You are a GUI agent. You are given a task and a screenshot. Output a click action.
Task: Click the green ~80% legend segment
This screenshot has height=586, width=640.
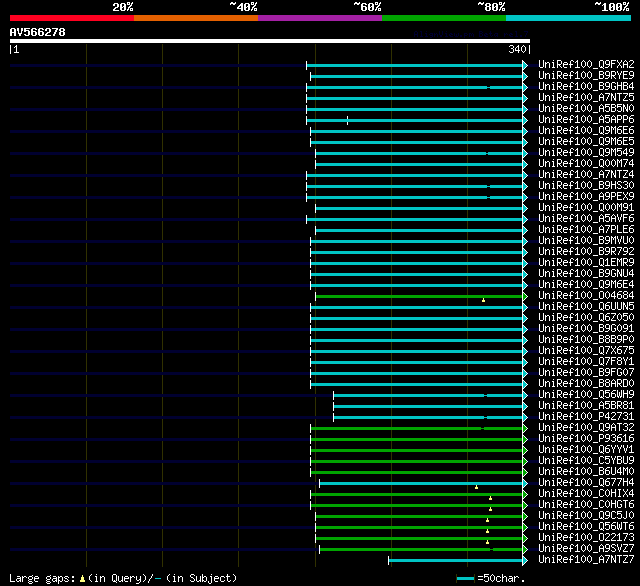pyautogui.click(x=444, y=18)
